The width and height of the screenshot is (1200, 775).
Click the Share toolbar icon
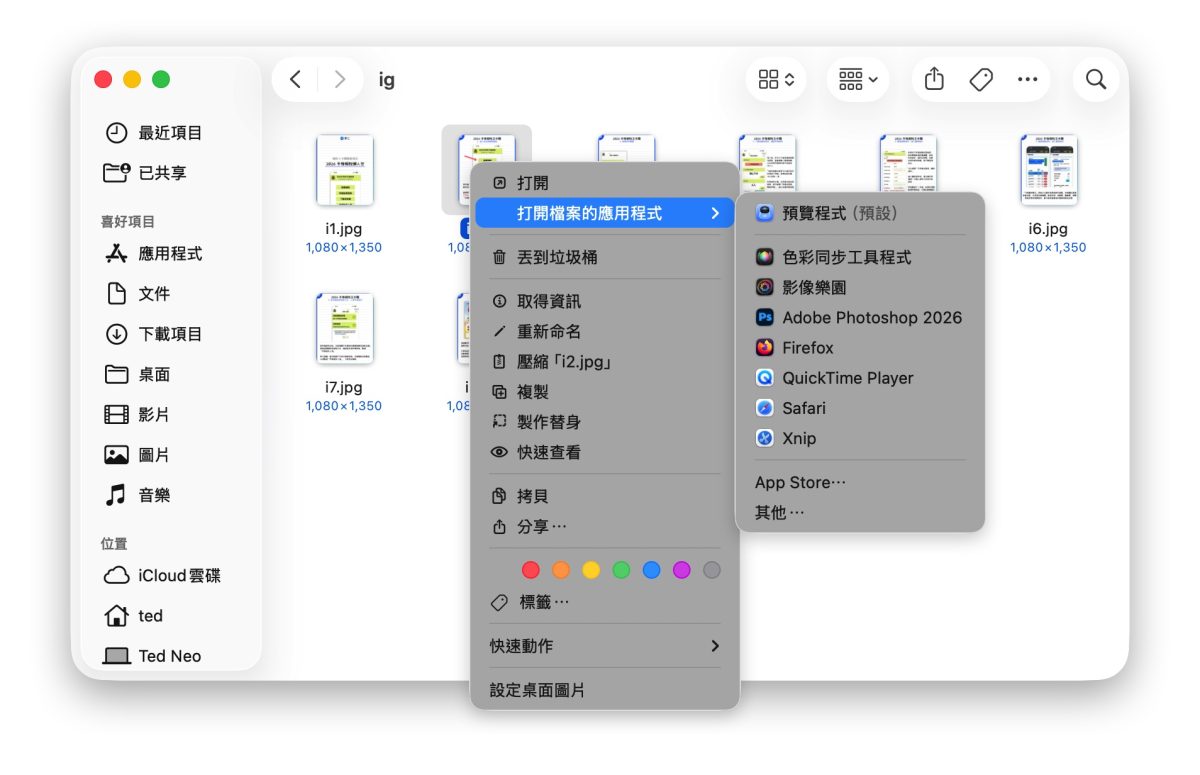coord(934,80)
